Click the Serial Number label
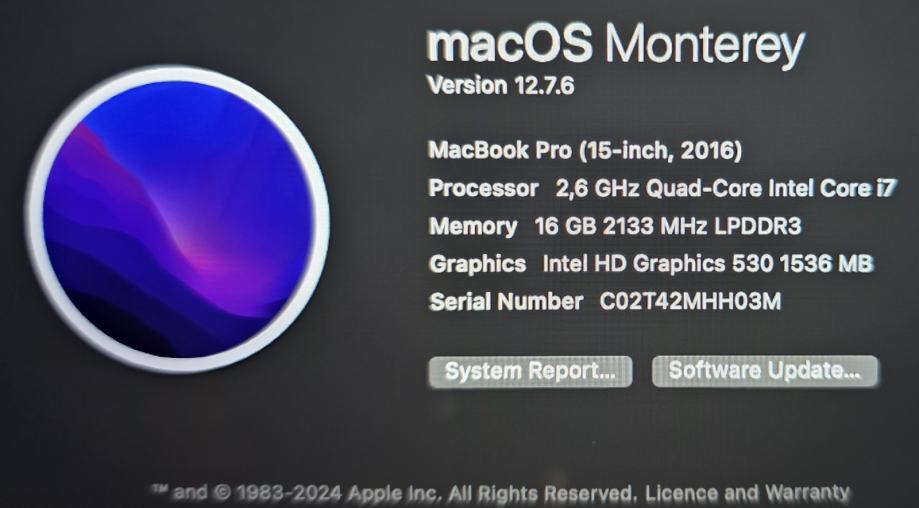 506,301
